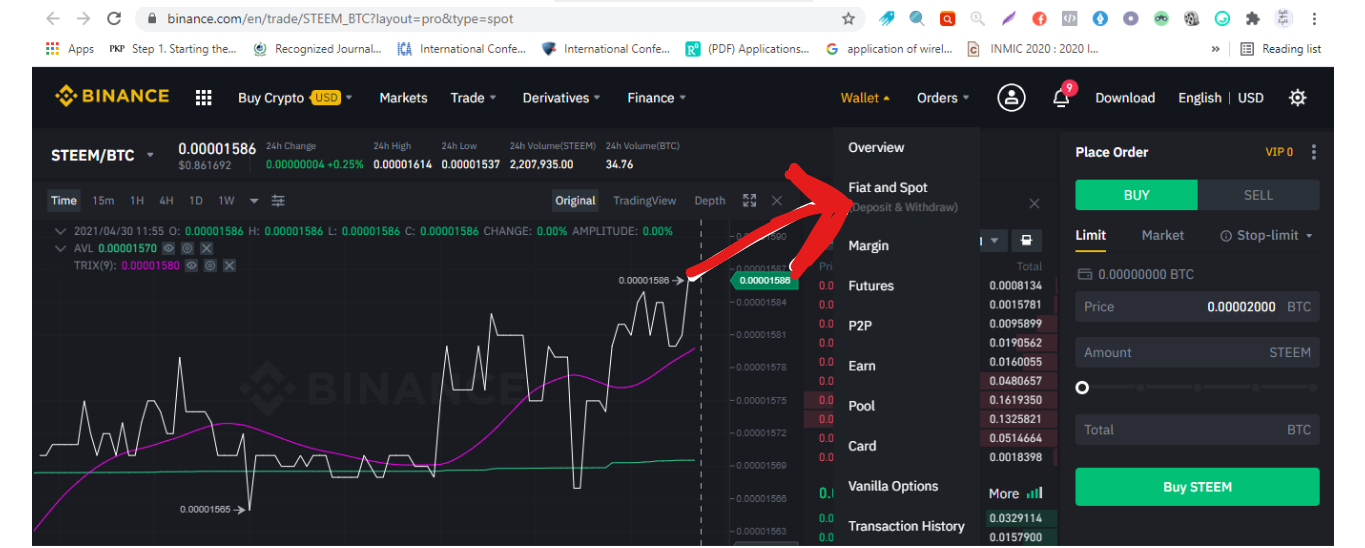The image size is (1365, 548).
Task: Select Futures in Wallet menu
Action: tap(871, 285)
